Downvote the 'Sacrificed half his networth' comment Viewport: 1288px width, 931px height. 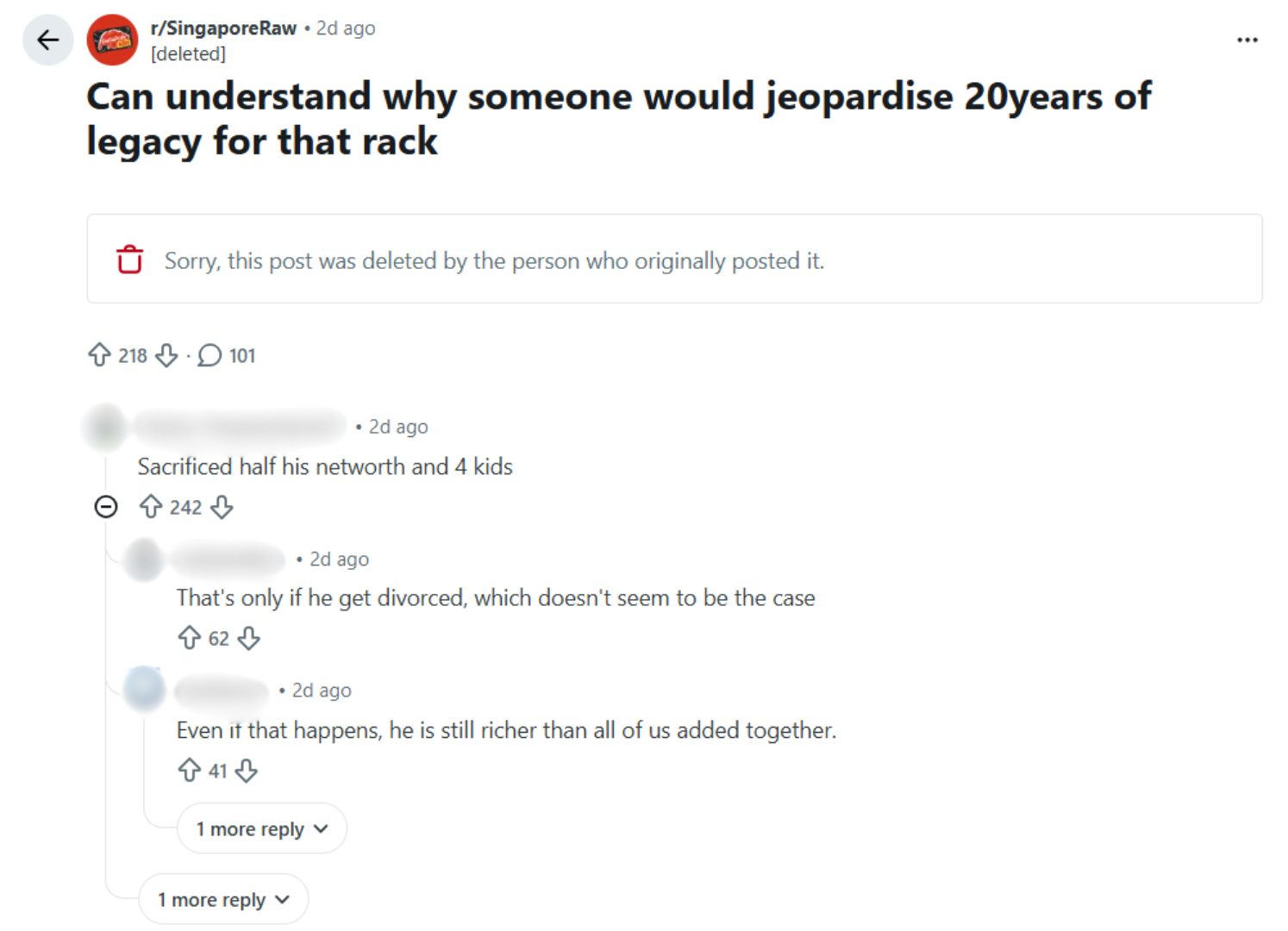tap(222, 507)
